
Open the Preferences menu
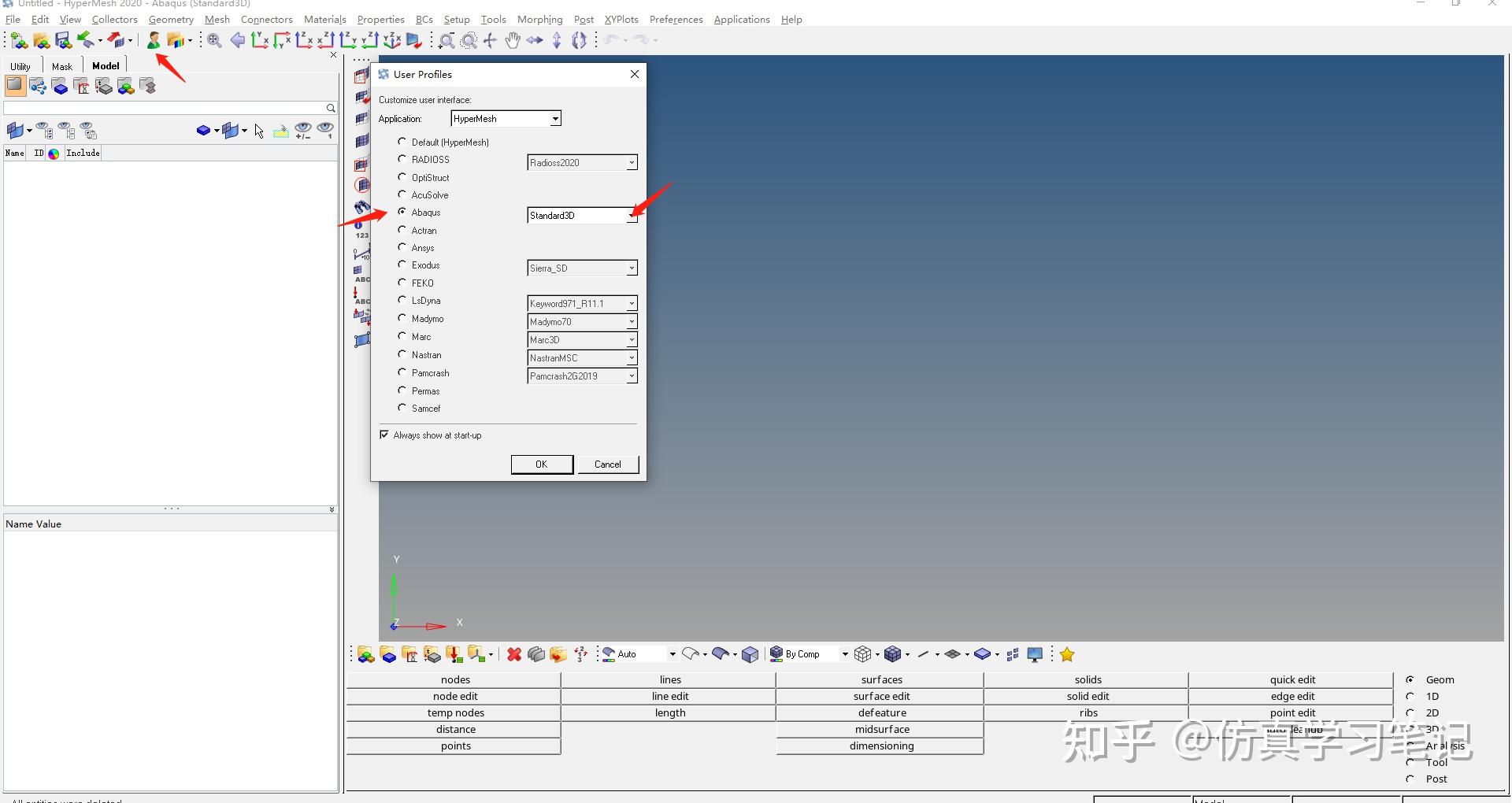click(x=676, y=19)
